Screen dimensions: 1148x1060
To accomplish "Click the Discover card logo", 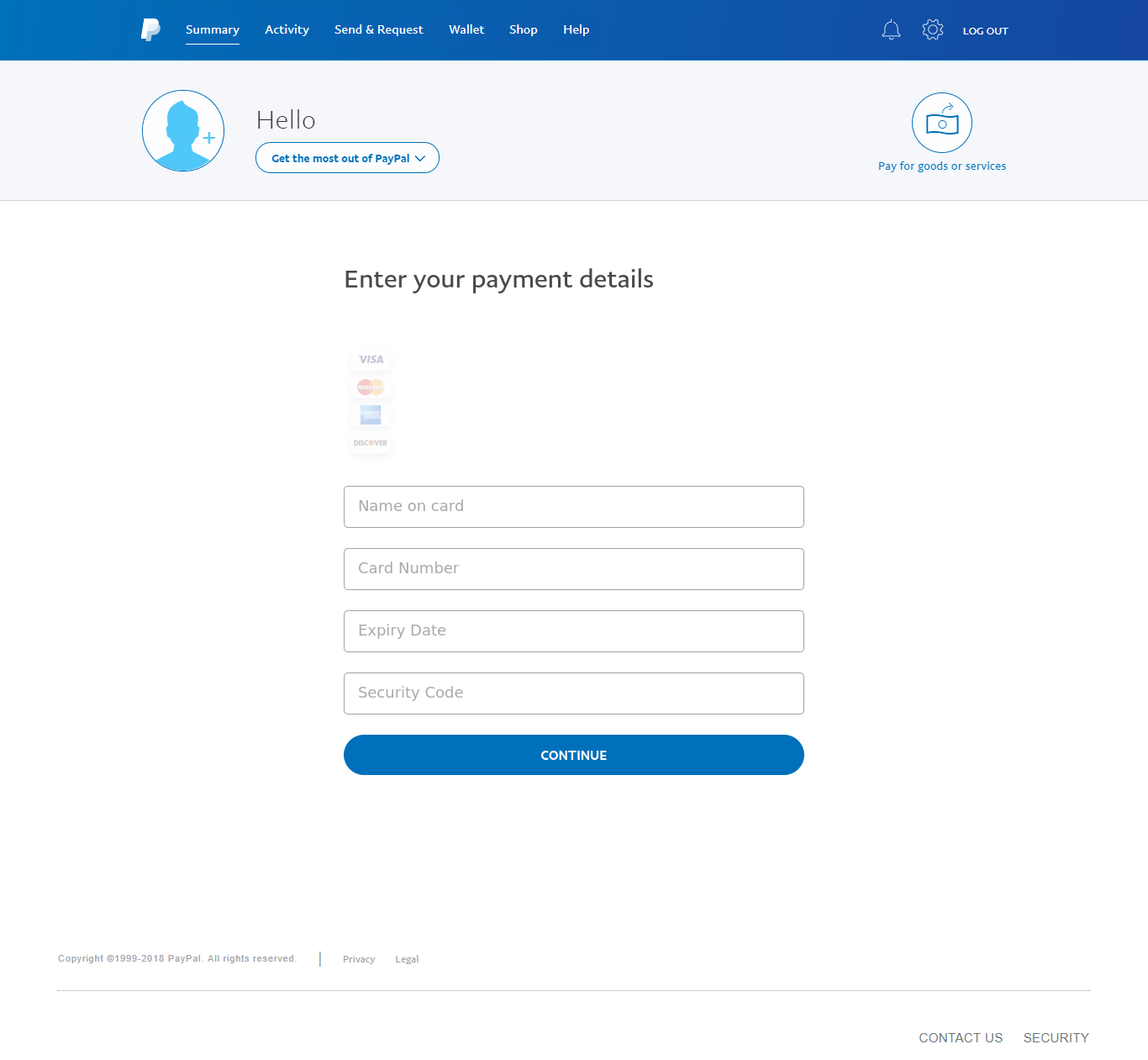I will pos(371,443).
